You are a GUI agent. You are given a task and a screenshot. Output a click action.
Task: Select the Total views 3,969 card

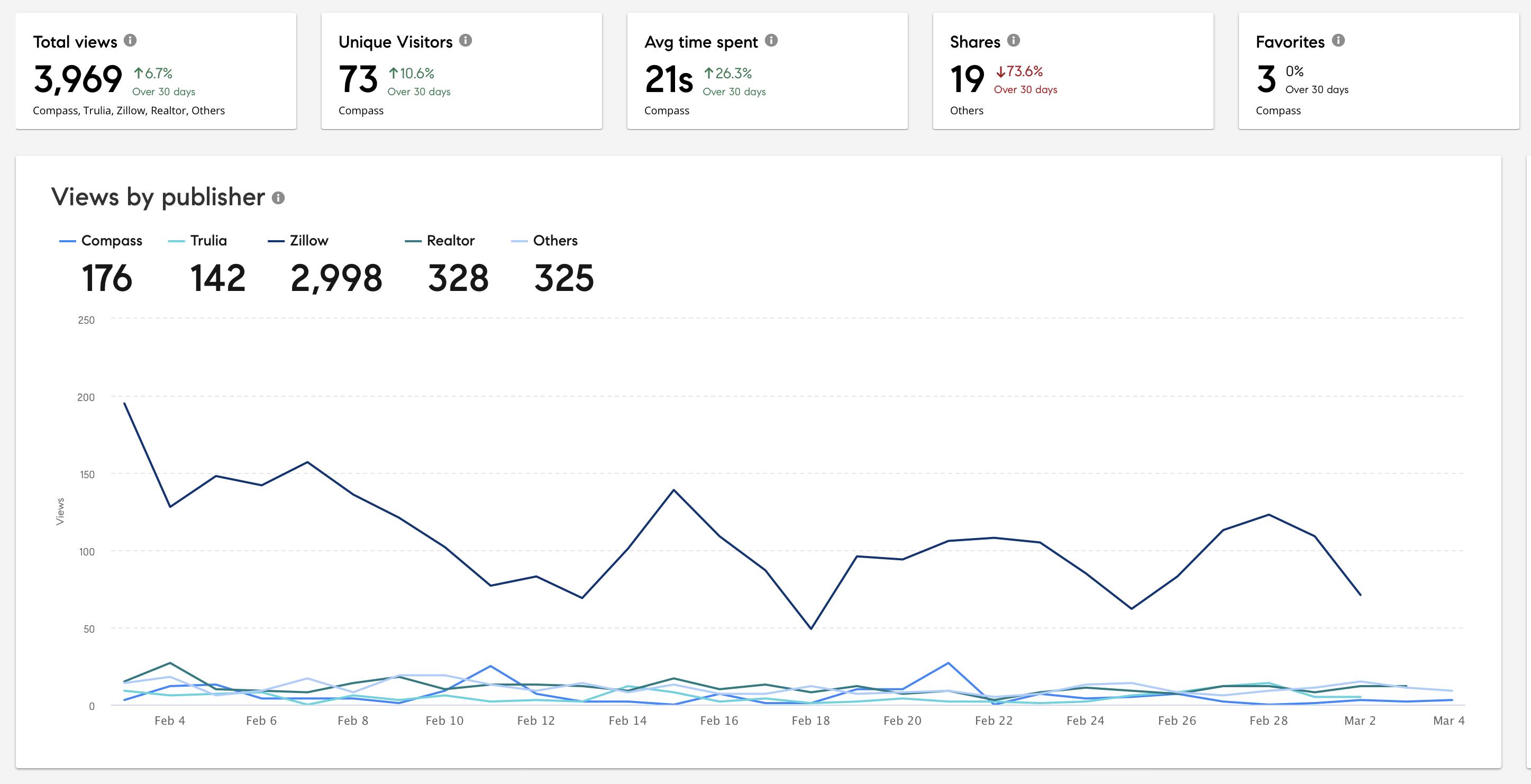click(x=156, y=71)
